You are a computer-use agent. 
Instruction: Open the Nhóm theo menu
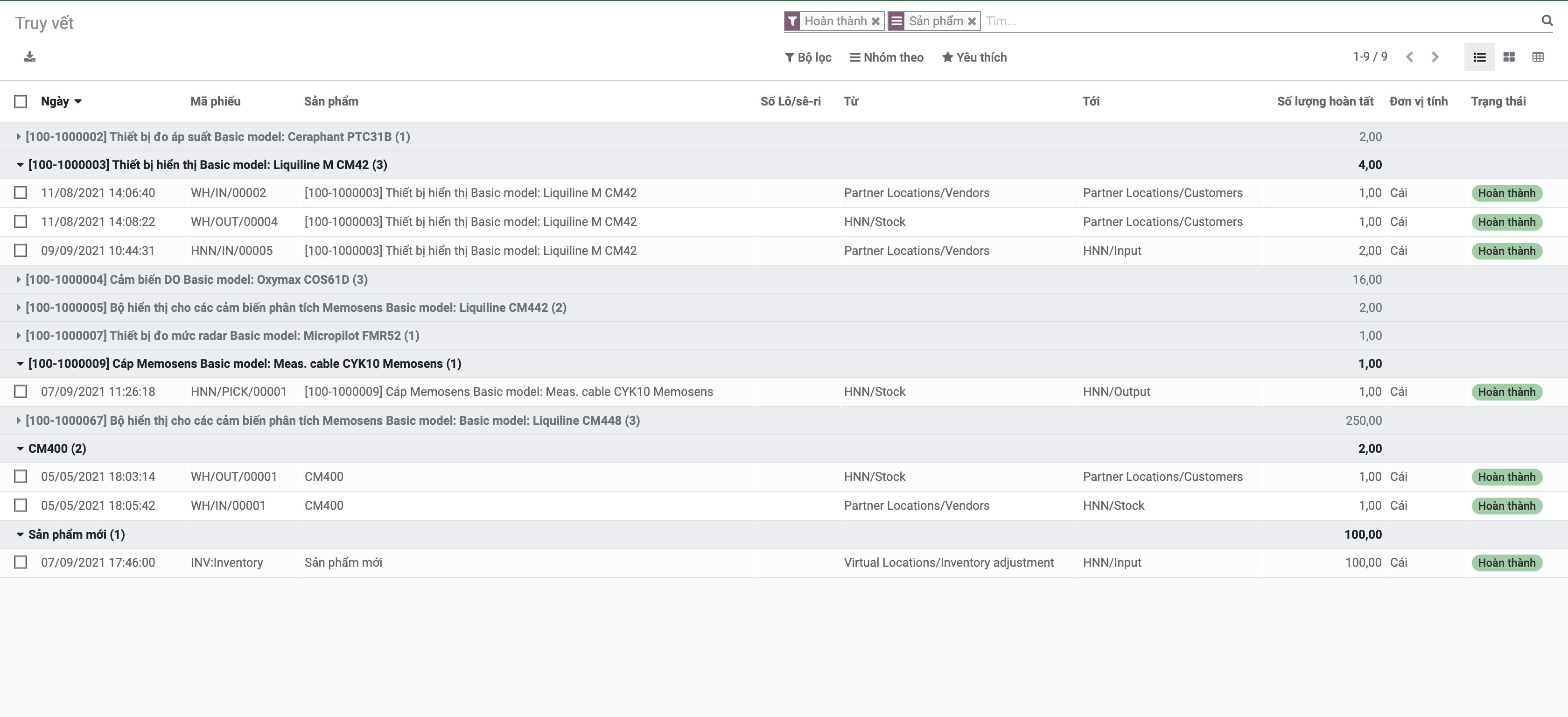pyautogui.click(x=886, y=57)
